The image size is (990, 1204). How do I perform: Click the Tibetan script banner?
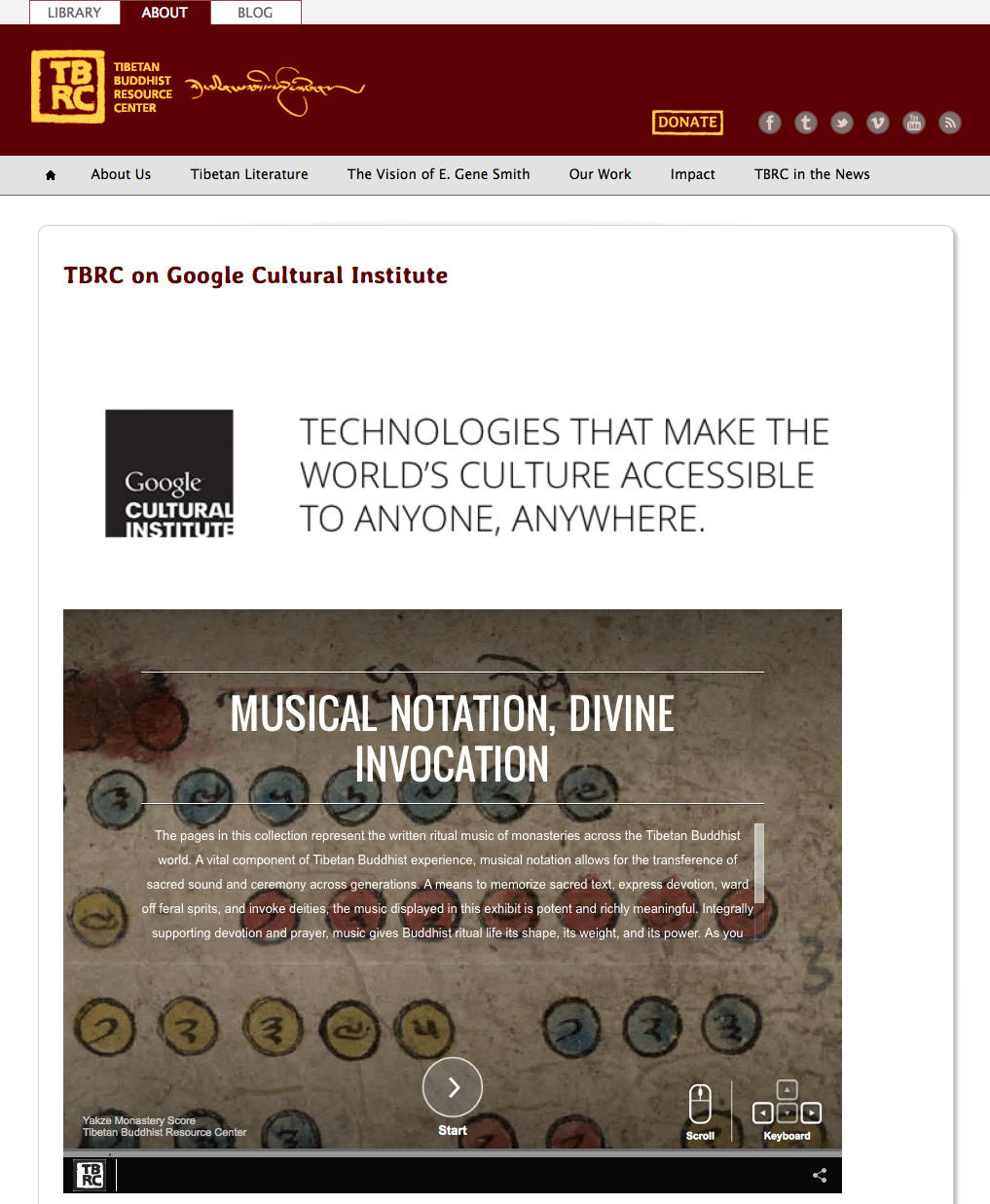[x=275, y=91]
